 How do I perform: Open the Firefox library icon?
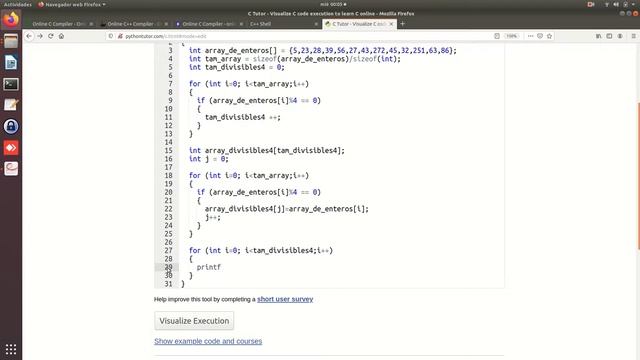coord(598,36)
